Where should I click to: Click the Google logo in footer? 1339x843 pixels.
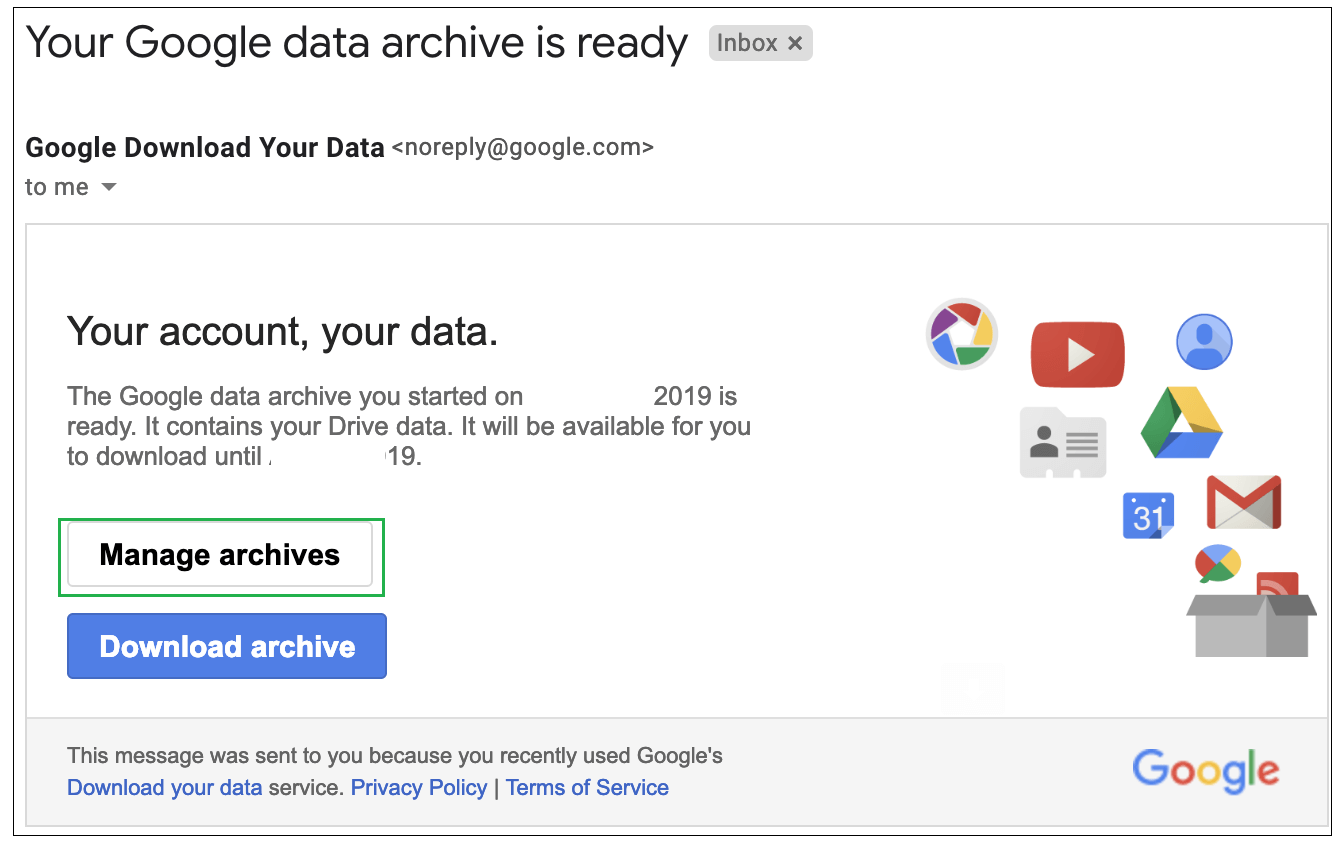pos(1206,770)
